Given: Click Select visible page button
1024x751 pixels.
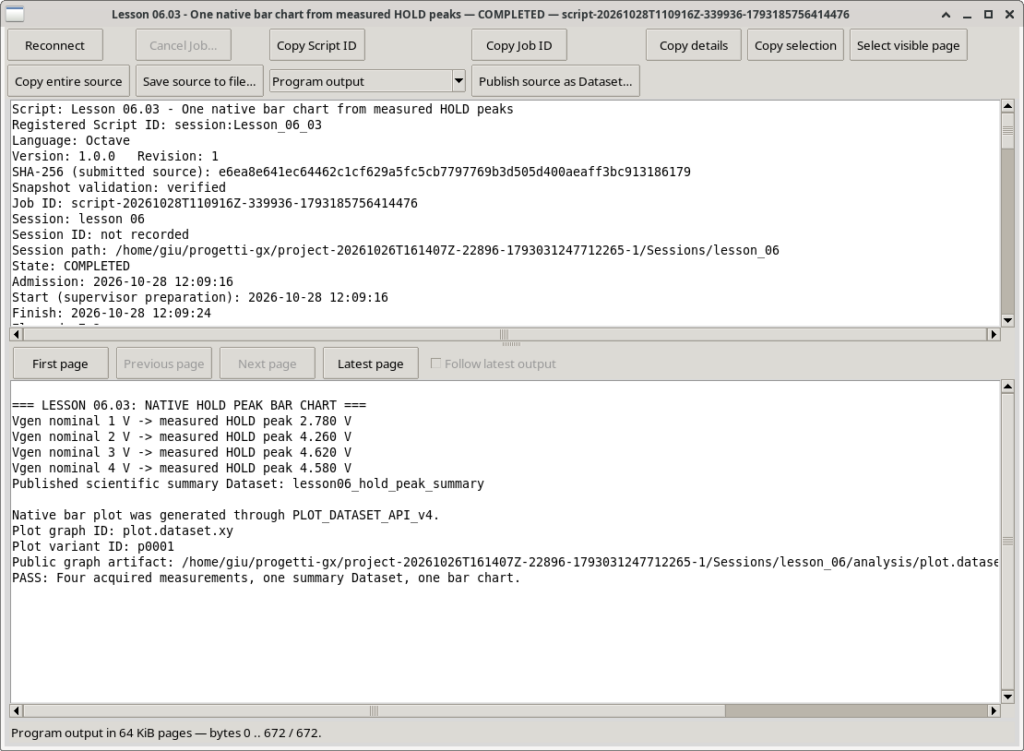Looking at the screenshot, I should [x=908, y=46].
